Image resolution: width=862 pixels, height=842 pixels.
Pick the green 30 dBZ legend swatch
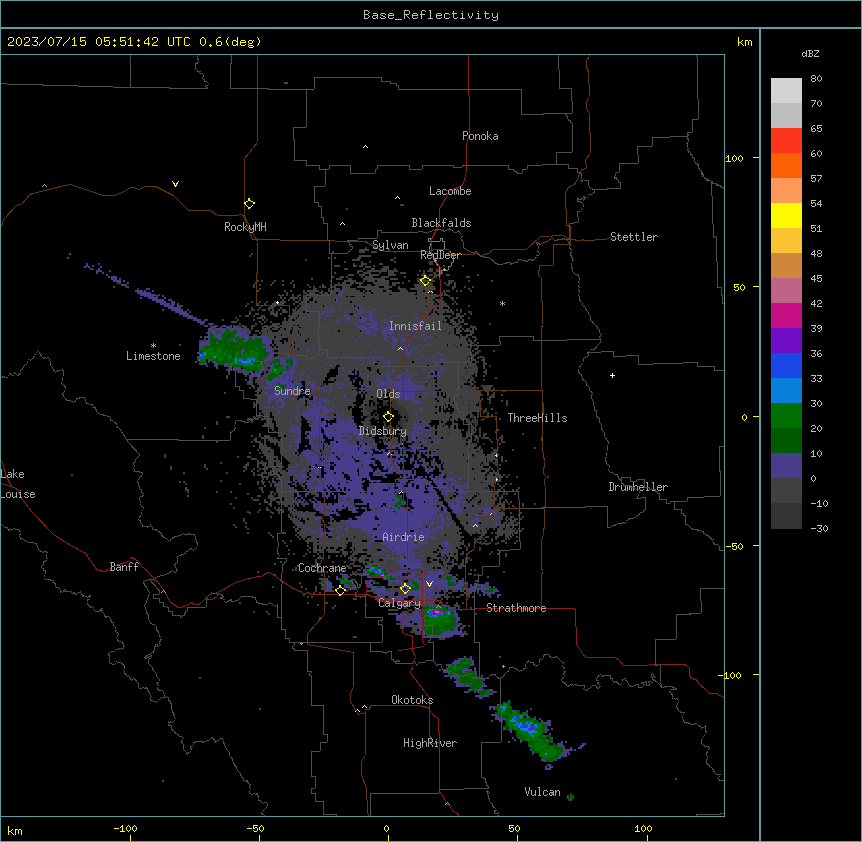[786, 416]
